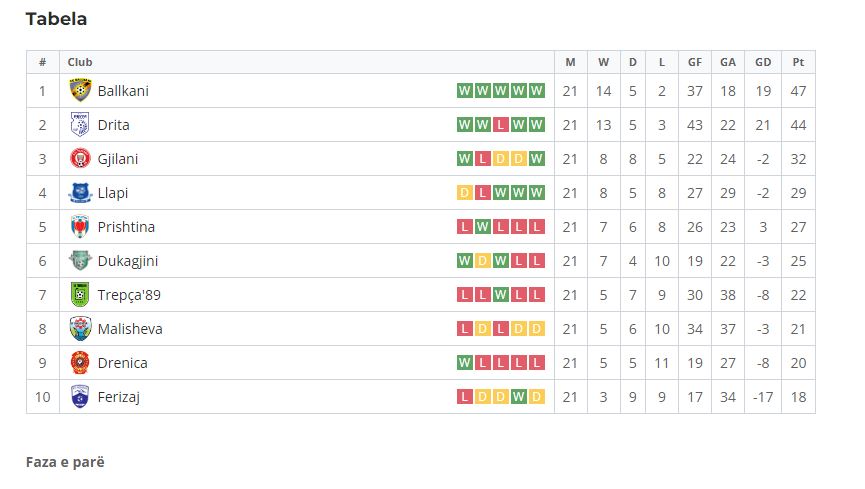The width and height of the screenshot is (865, 489).
Task: Click the Llapi club crest icon
Action: [x=80, y=193]
